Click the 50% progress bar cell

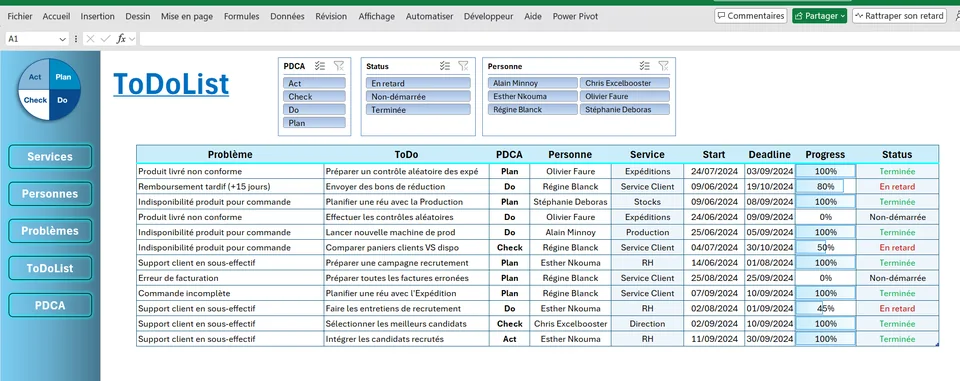pyautogui.click(x=825, y=247)
